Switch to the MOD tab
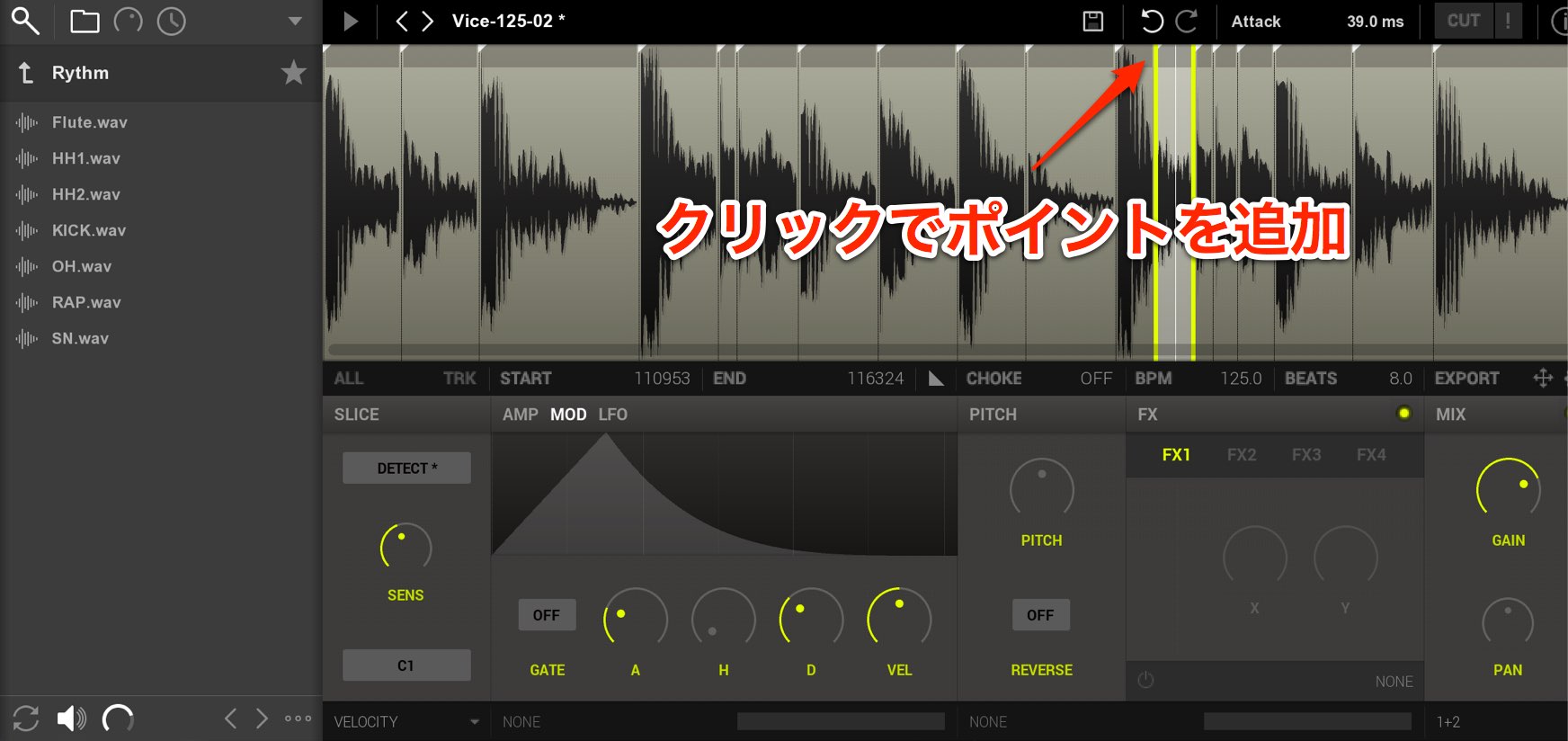Screen dimensions: 1568x741 click(568, 415)
